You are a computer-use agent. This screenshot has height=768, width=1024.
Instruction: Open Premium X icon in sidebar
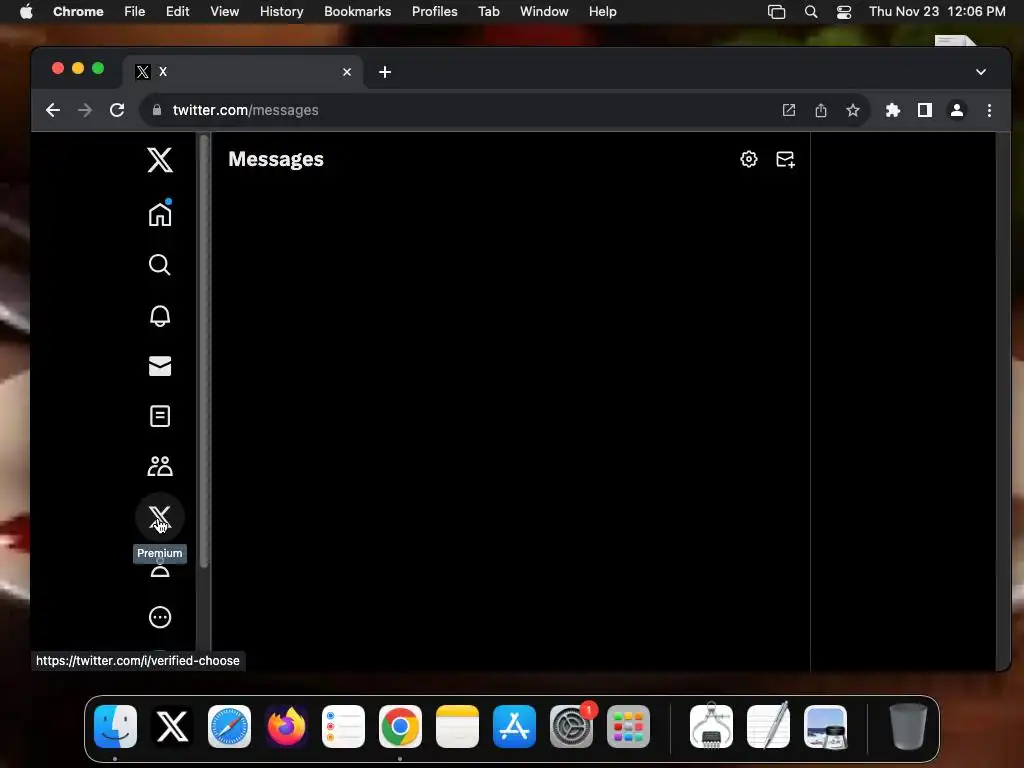click(x=160, y=517)
